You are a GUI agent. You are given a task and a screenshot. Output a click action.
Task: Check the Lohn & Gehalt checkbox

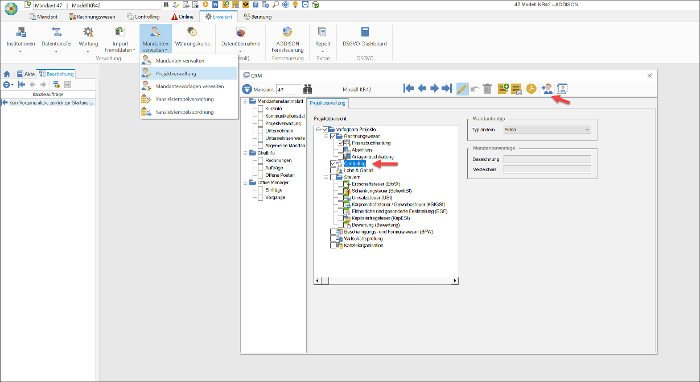coord(333,170)
